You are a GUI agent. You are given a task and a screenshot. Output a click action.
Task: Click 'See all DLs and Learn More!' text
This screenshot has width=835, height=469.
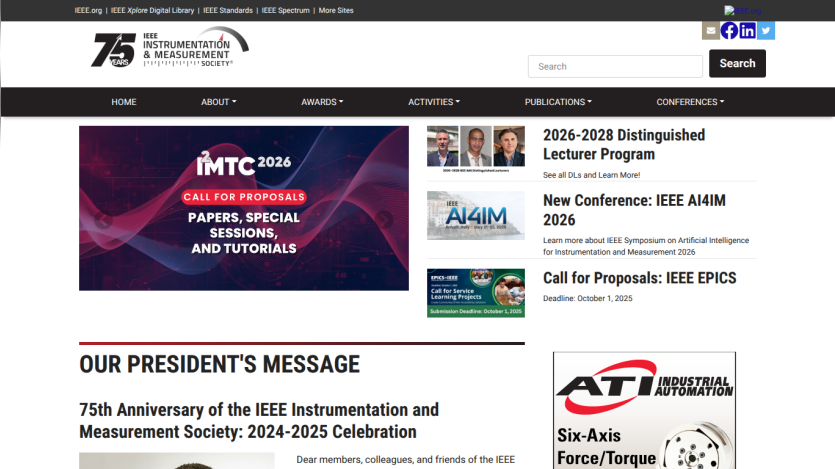coord(592,175)
